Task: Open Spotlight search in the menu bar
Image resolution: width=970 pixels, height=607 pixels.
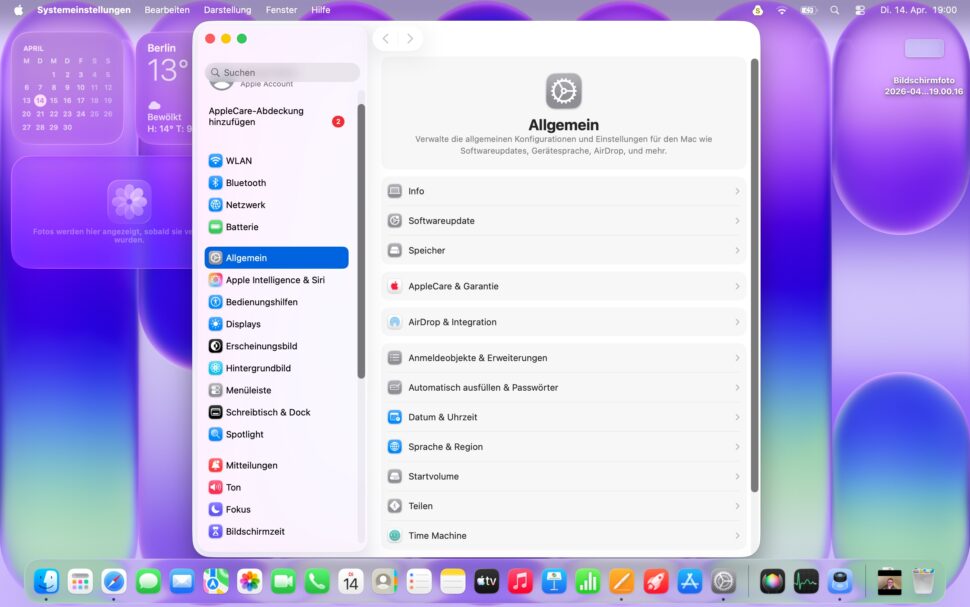Action: click(834, 10)
